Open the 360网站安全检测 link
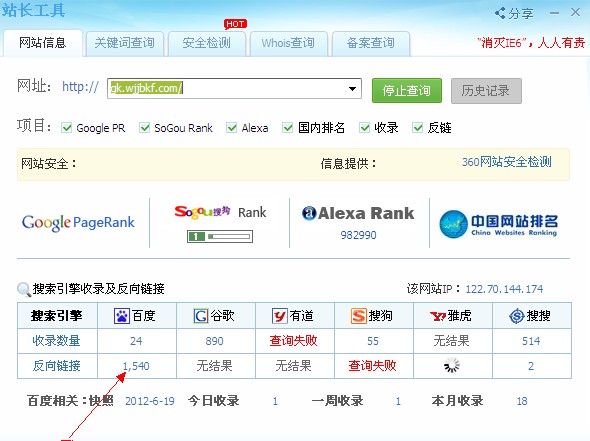The width and height of the screenshot is (590, 441). pos(506,162)
